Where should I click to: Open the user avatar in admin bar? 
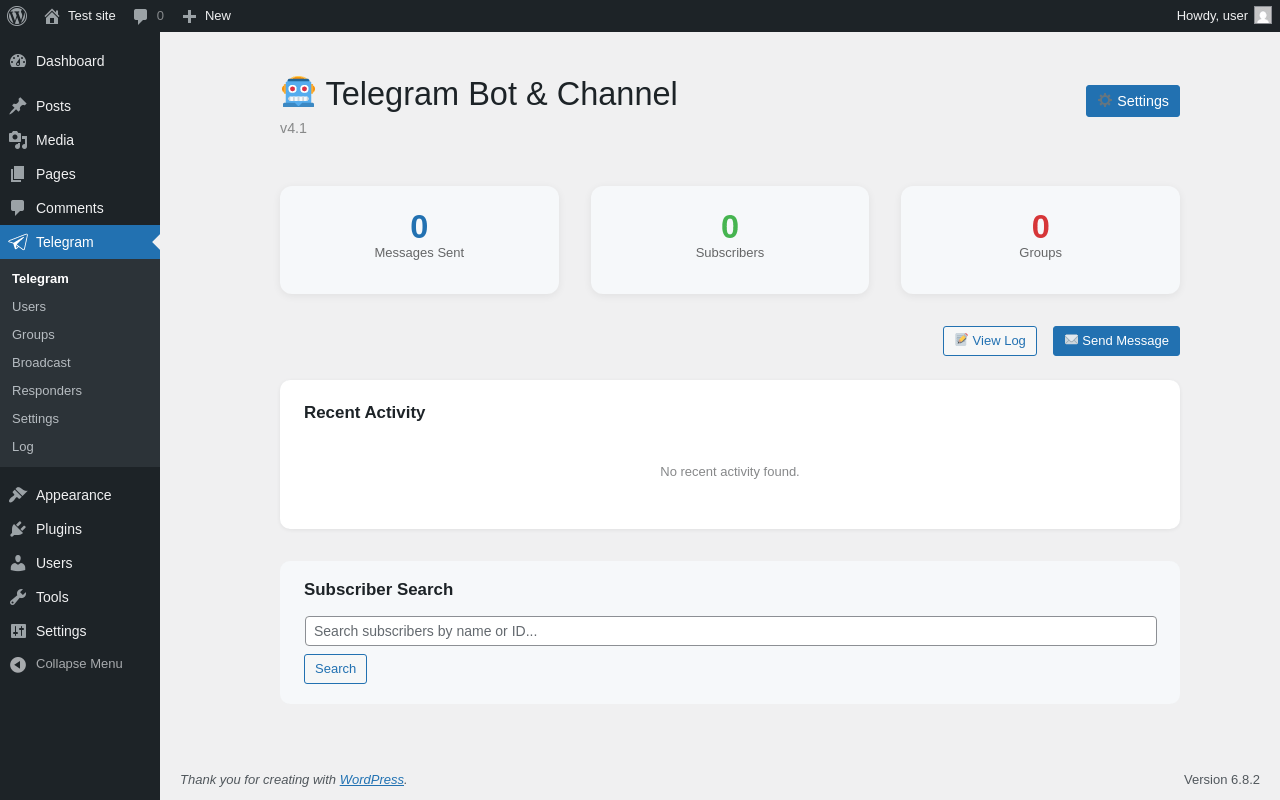(1263, 15)
